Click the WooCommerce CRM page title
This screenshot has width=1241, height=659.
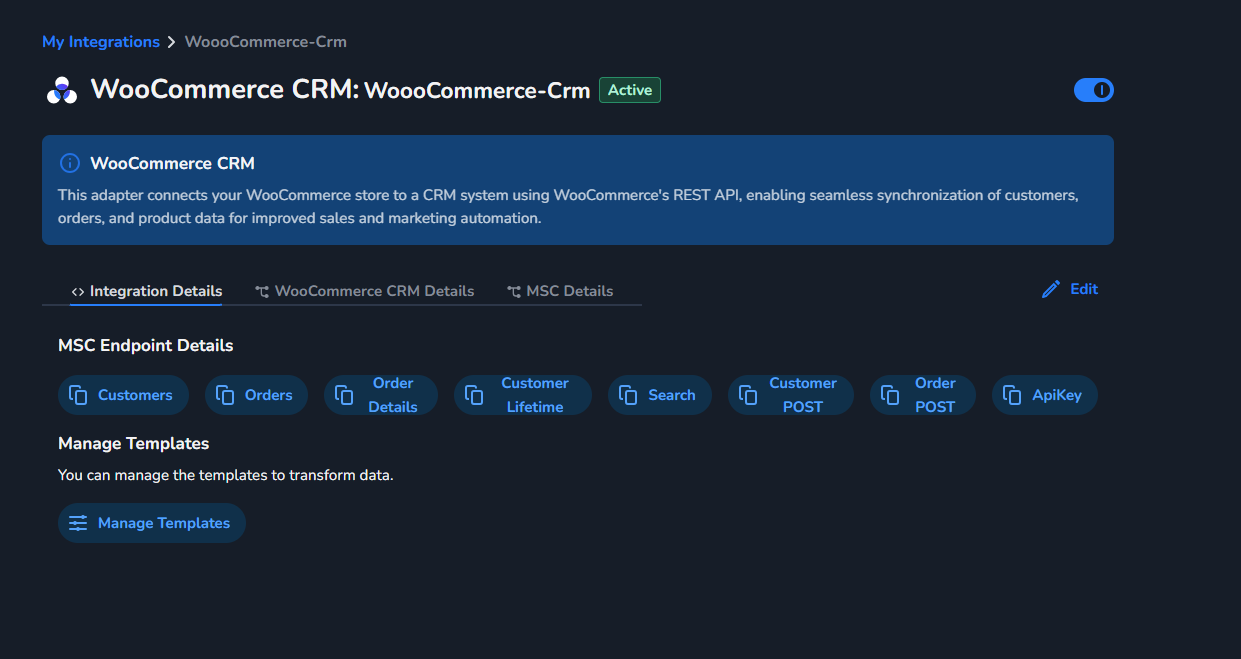coord(224,89)
